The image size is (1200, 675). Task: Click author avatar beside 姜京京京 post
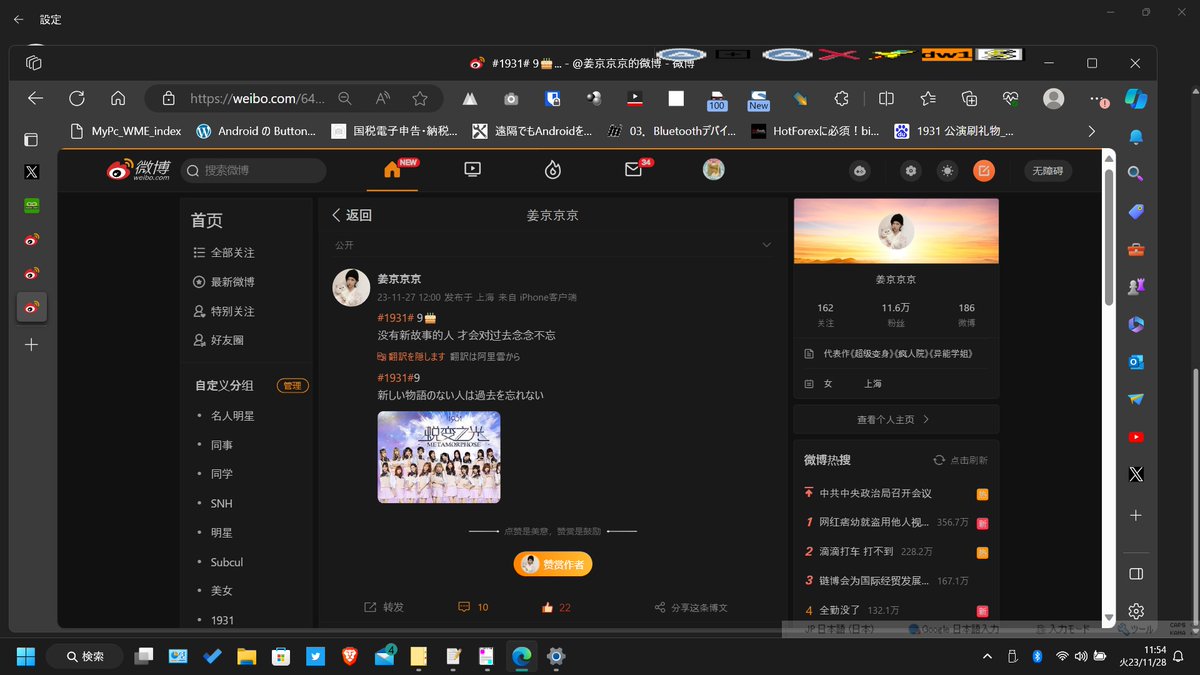(x=351, y=288)
